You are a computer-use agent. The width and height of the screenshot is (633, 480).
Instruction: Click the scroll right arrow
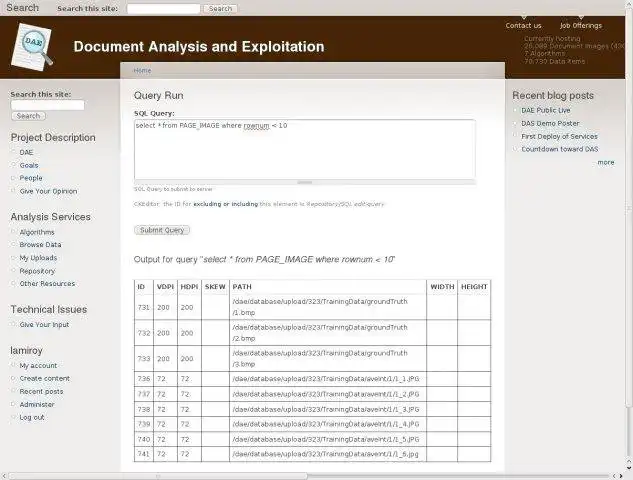622,476
